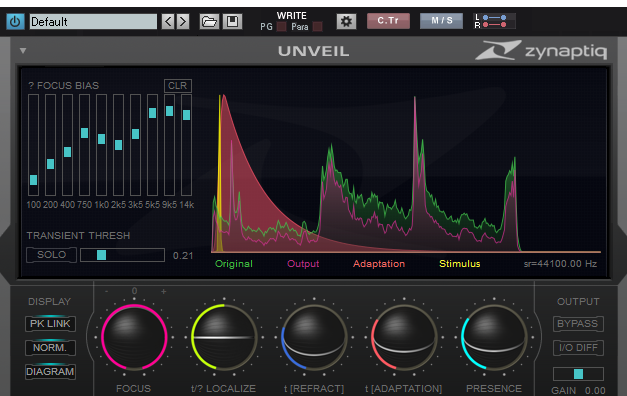Click the 0.21 transient threshold value
The height and width of the screenshot is (396, 627).
click(183, 256)
